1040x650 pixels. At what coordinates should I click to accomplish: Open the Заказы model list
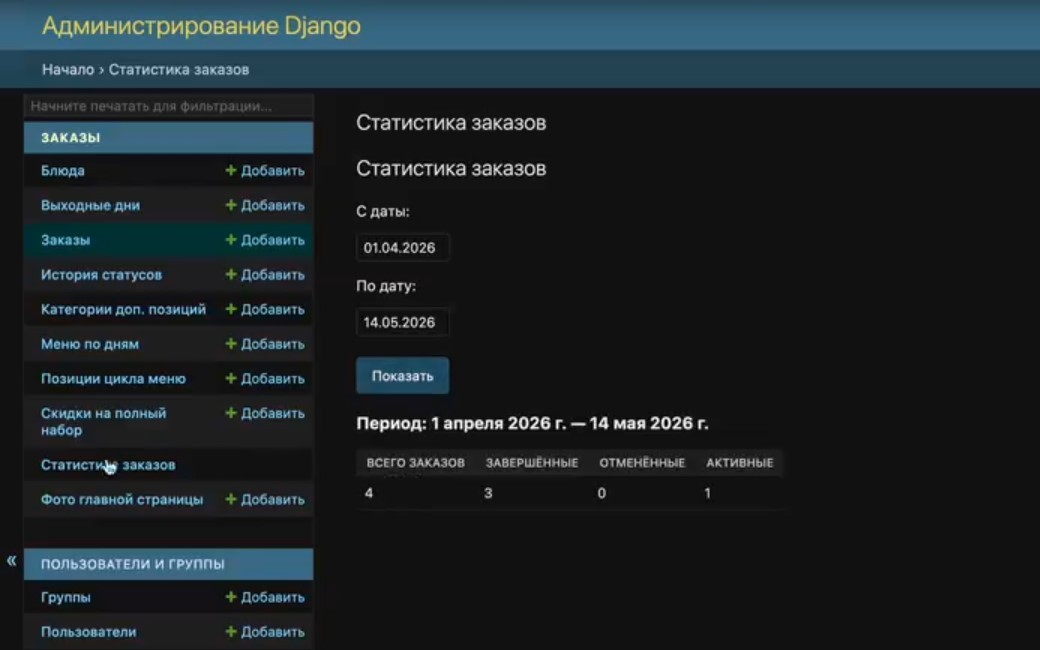[65, 240]
